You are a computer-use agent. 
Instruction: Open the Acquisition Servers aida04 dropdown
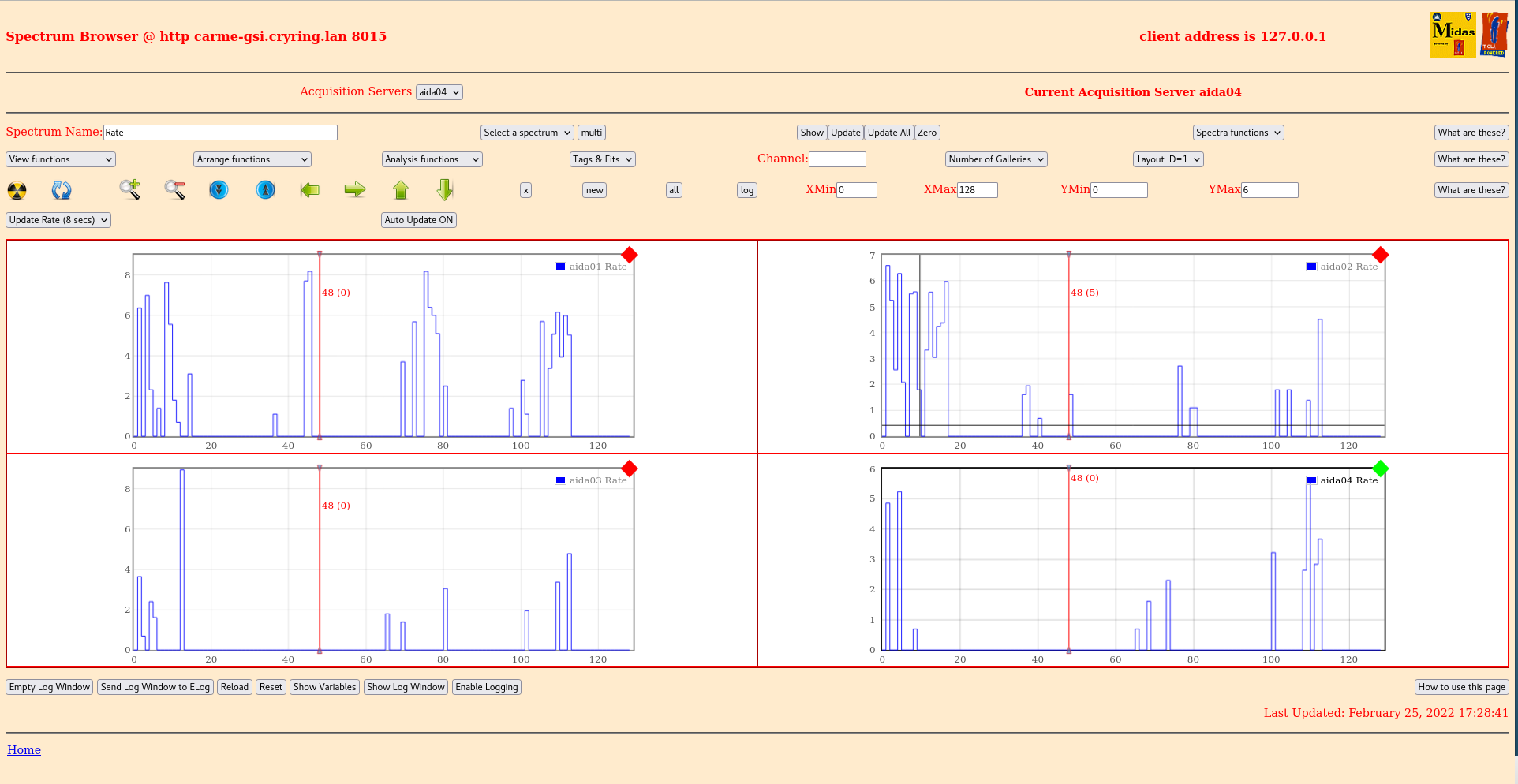coord(439,92)
